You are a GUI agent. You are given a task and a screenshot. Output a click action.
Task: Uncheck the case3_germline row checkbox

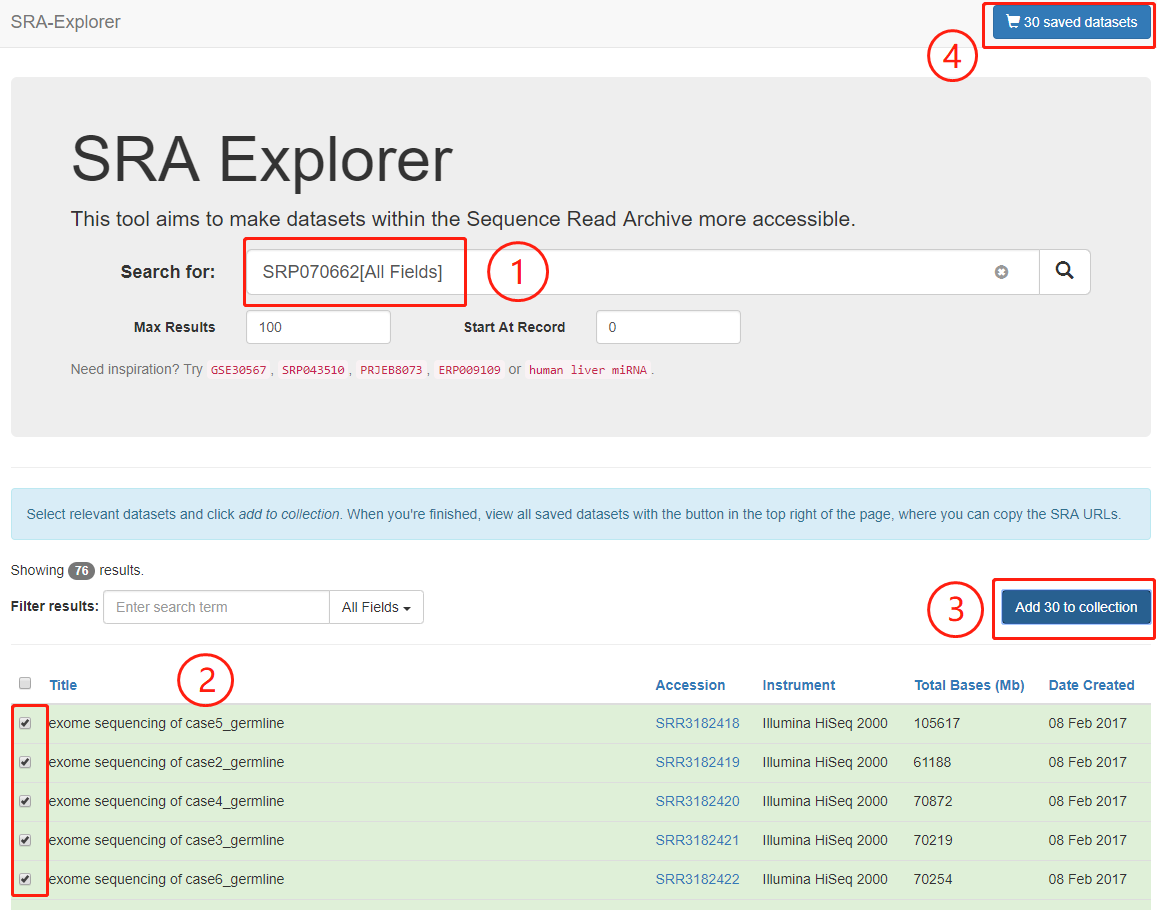[25, 840]
